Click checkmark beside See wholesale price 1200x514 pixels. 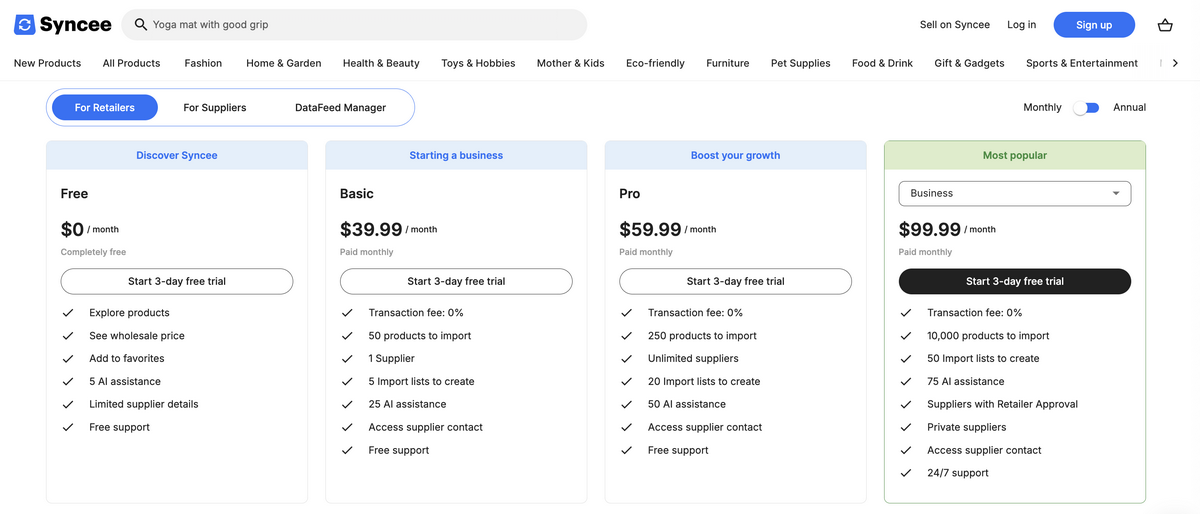68,336
